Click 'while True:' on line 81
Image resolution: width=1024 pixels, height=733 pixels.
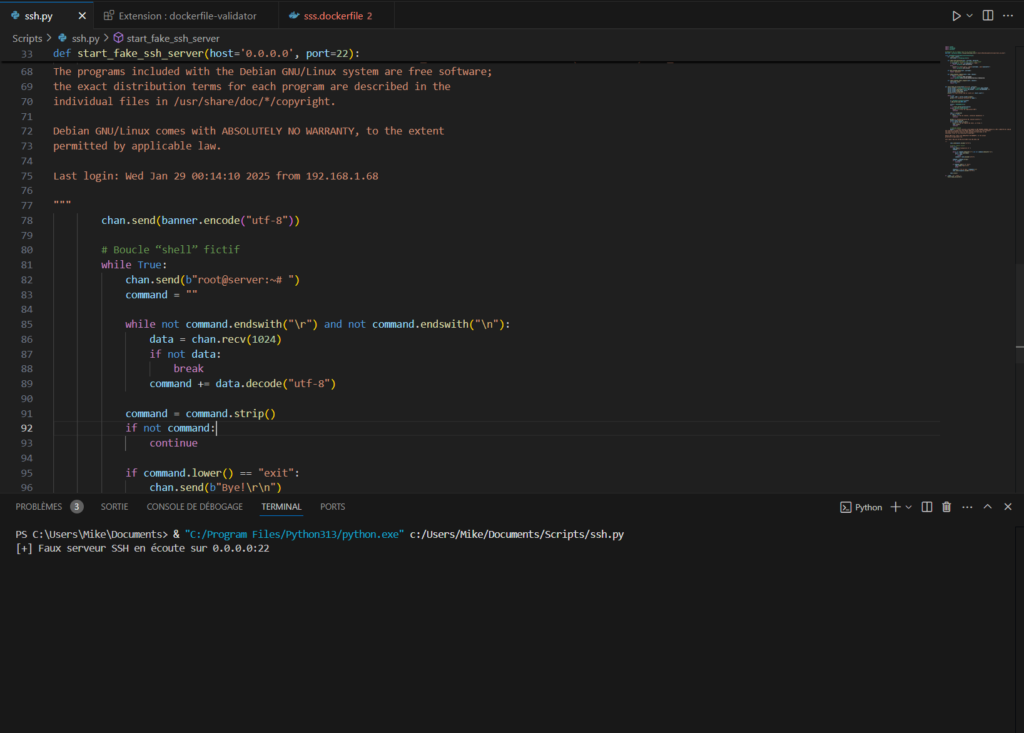(134, 265)
